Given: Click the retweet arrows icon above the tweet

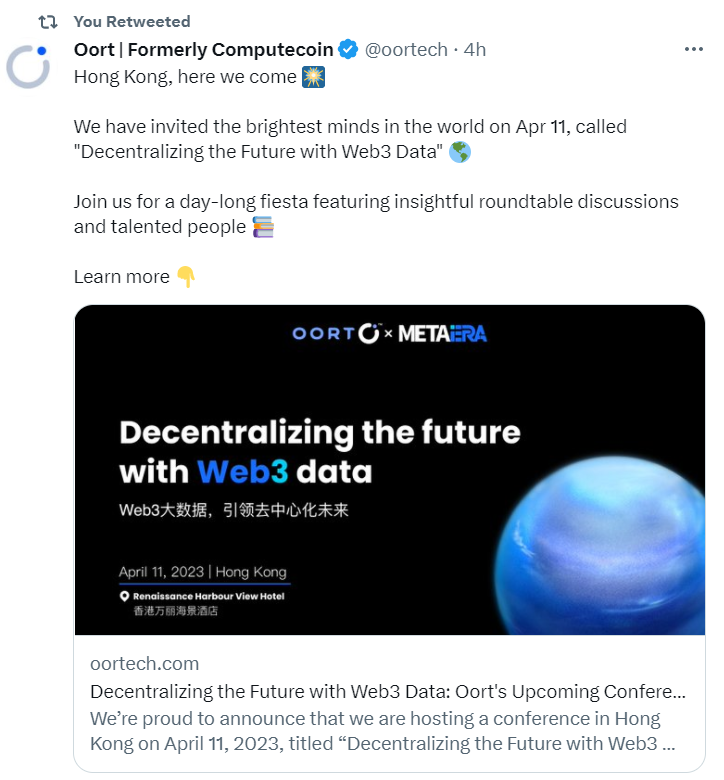Looking at the screenshot, I should (x=47, y=21).
